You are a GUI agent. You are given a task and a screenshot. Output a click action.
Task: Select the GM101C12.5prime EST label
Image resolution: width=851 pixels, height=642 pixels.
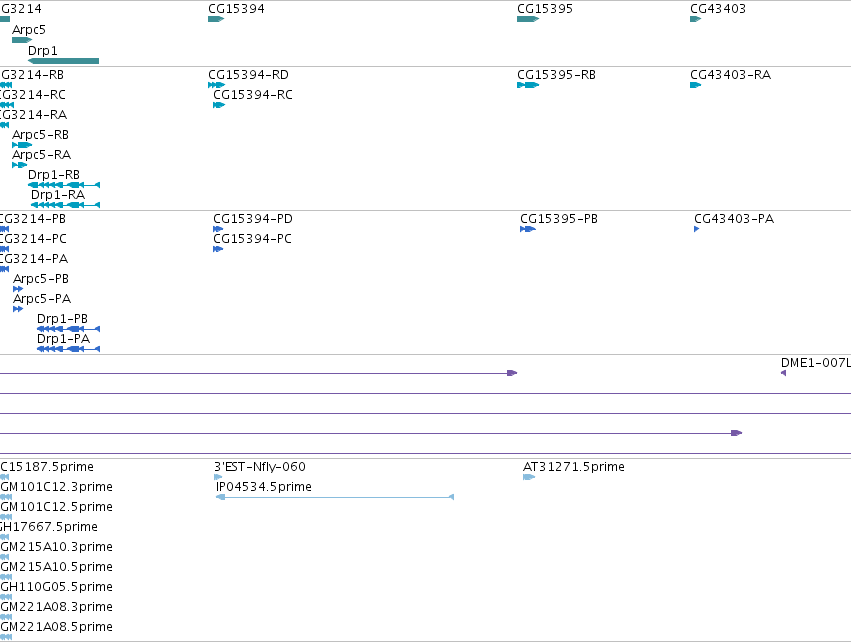click(x=56, y=507)
